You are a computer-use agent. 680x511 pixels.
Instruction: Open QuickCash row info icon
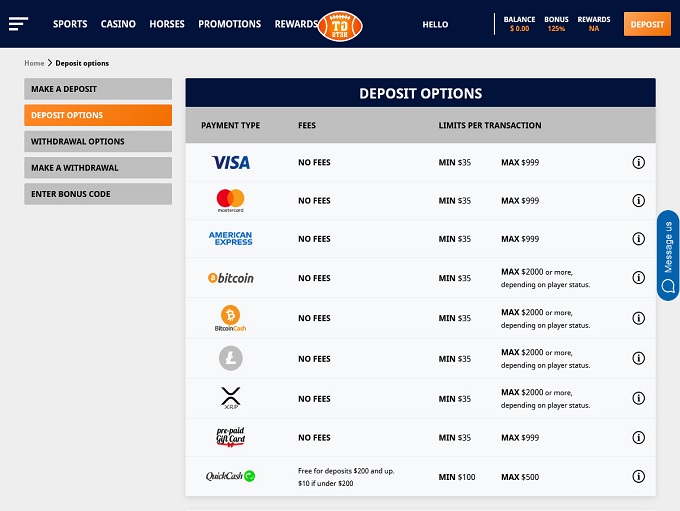[x=639, y=476]
